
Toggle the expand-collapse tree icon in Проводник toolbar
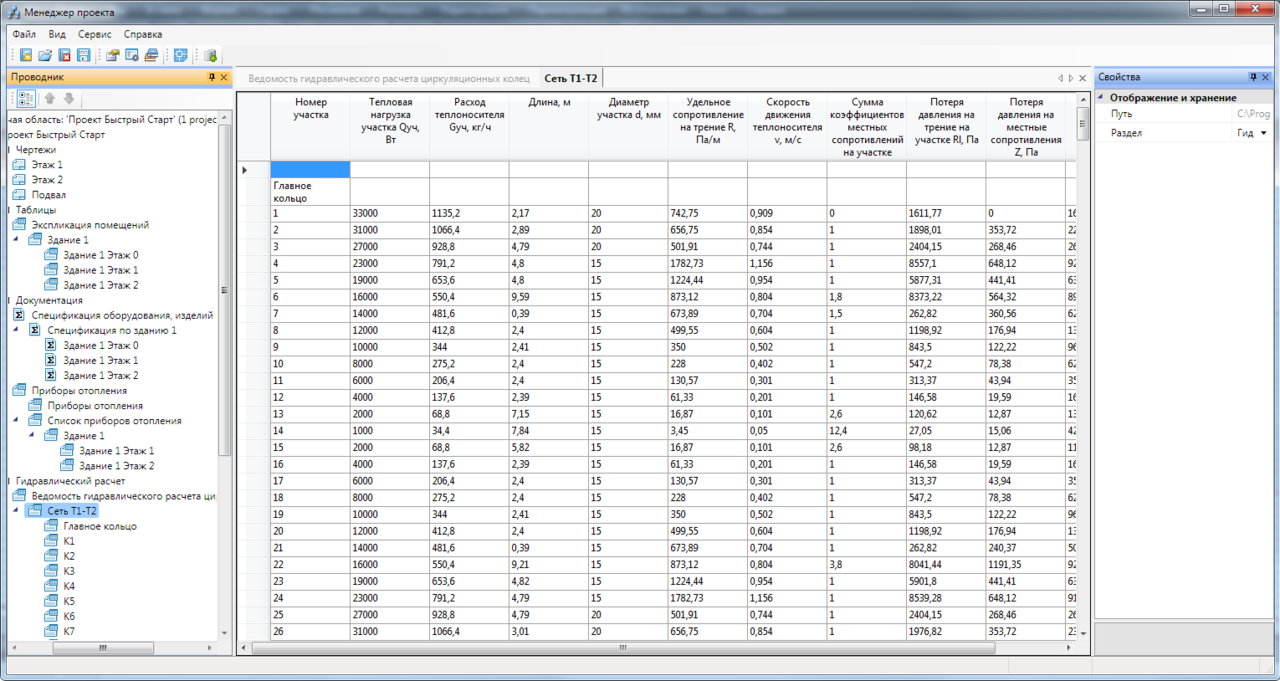[x=26, y=98]
